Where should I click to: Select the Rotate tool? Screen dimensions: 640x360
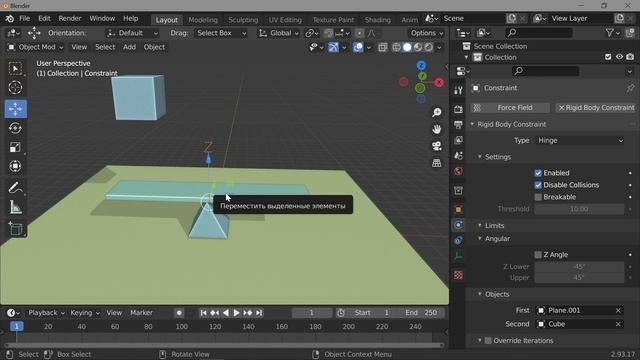pos(16,128)
